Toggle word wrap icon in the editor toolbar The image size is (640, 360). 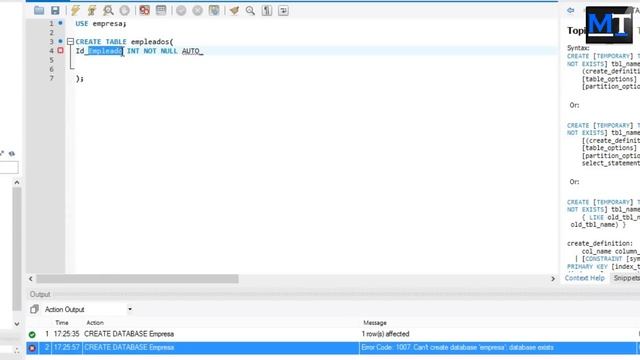pos(283,11)
